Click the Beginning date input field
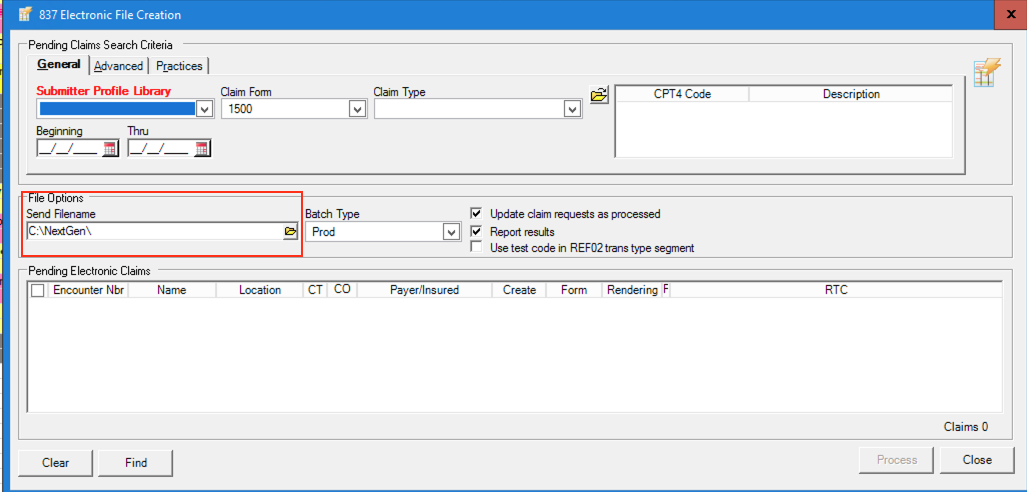The height and width of the screenshot is (492, 1027). click(x=71, y=149)
